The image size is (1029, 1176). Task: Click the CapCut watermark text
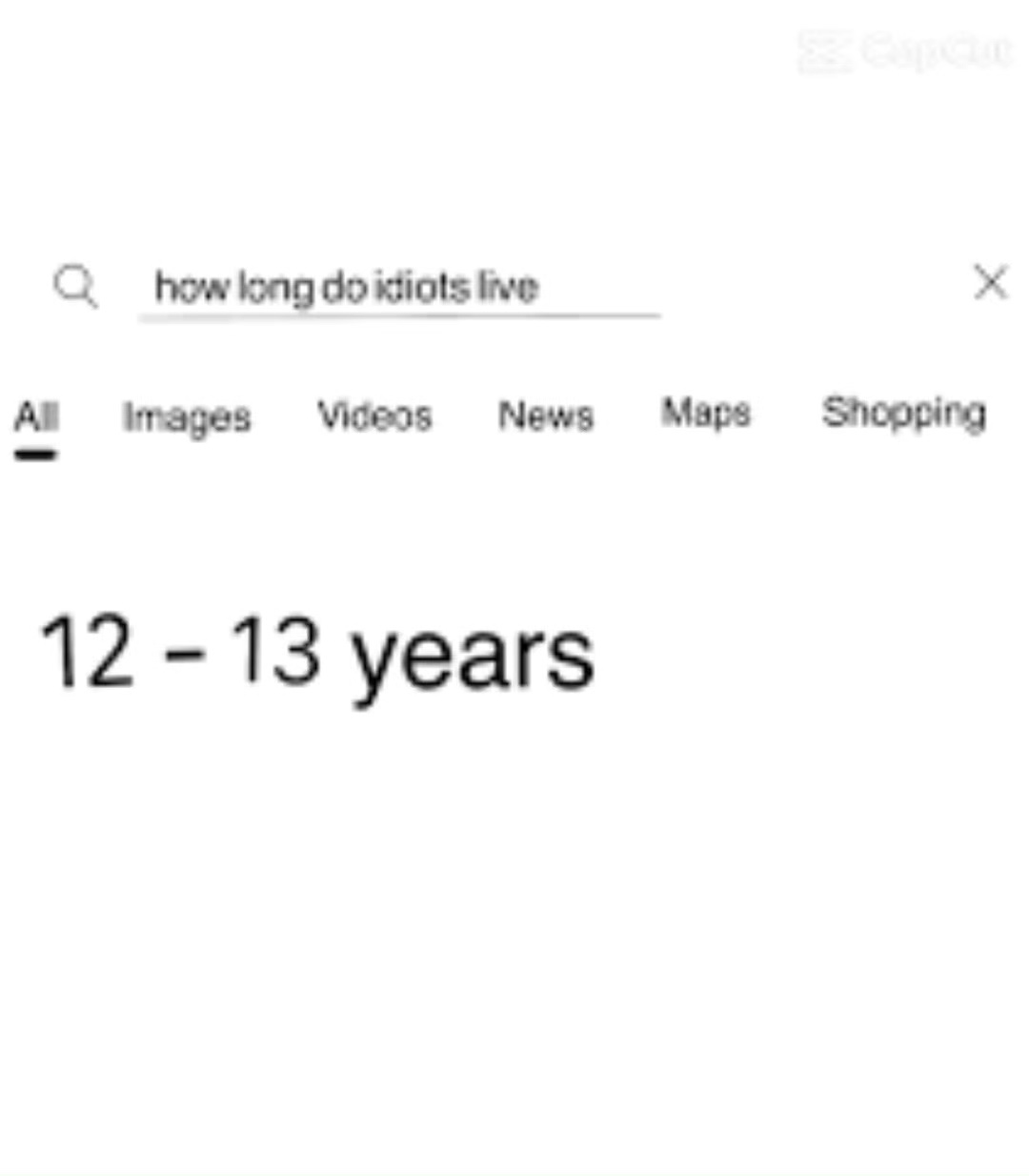(937, 51)
